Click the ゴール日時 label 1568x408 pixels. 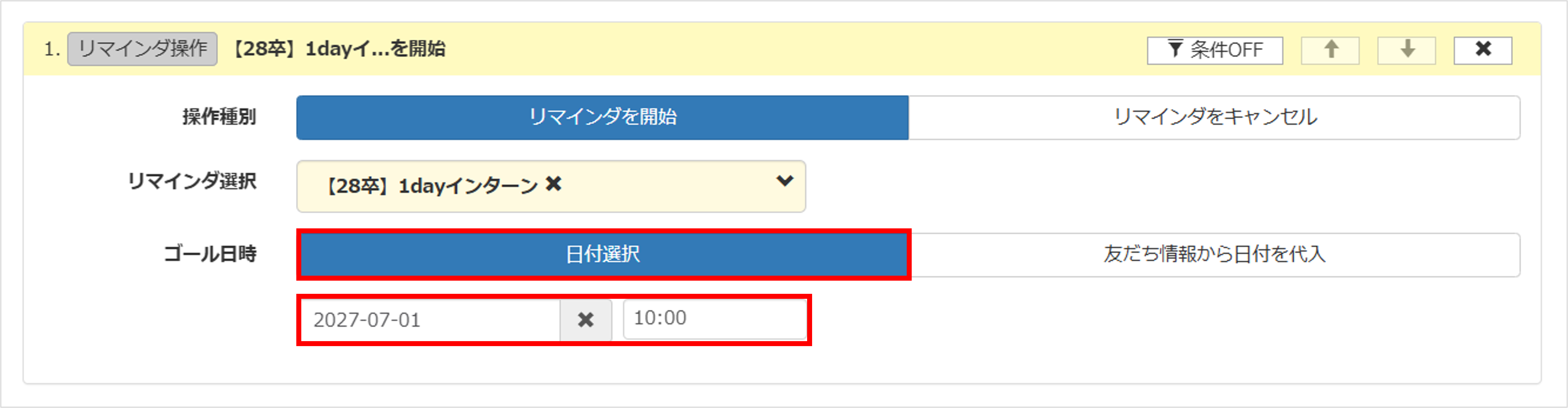pos(210,254)
